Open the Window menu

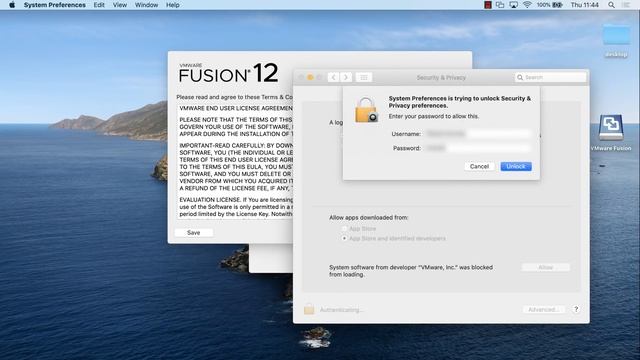pos(146,5)
